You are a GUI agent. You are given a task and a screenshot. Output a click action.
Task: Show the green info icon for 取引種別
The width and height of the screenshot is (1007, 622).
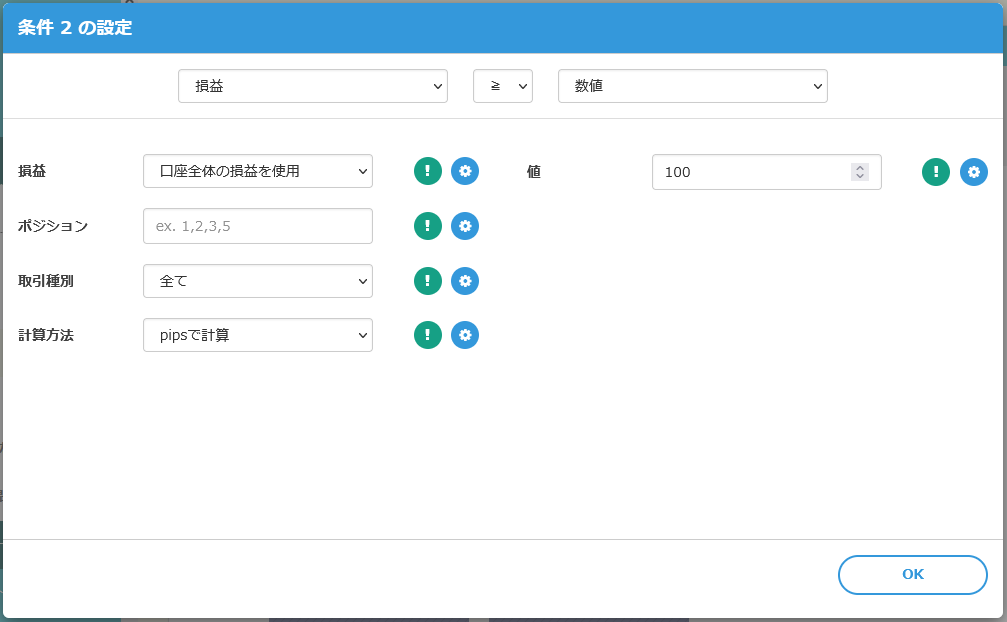(428, 281)
